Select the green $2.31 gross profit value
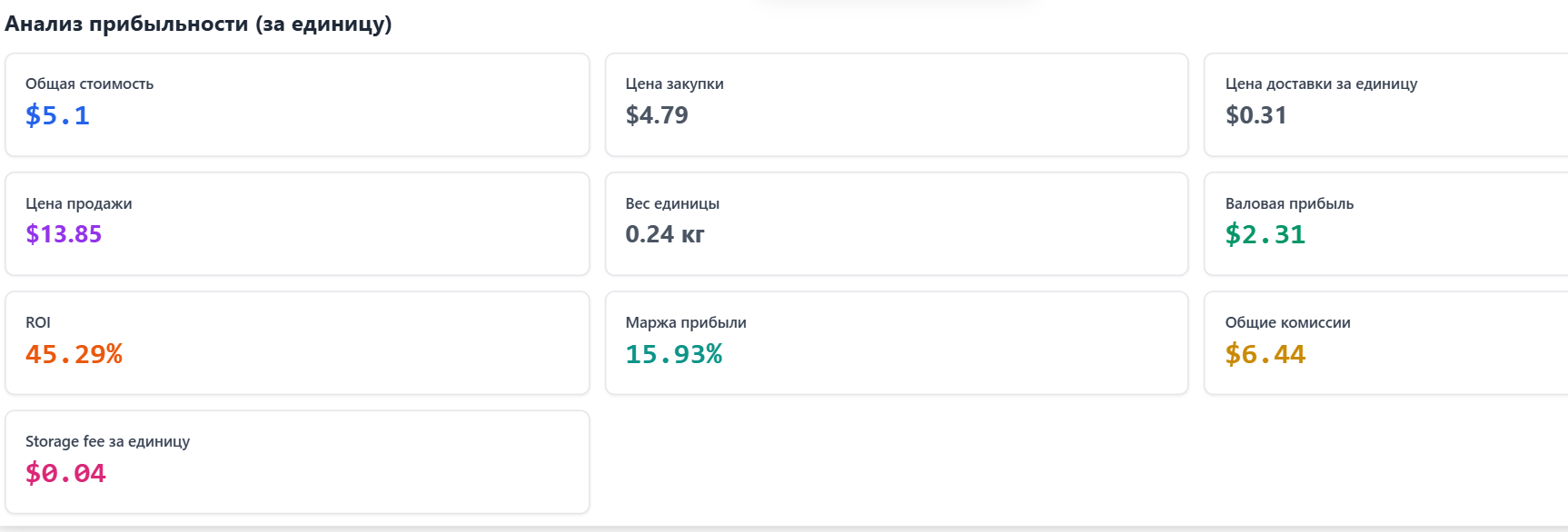1568x532 pixels. click(1265, 234)
